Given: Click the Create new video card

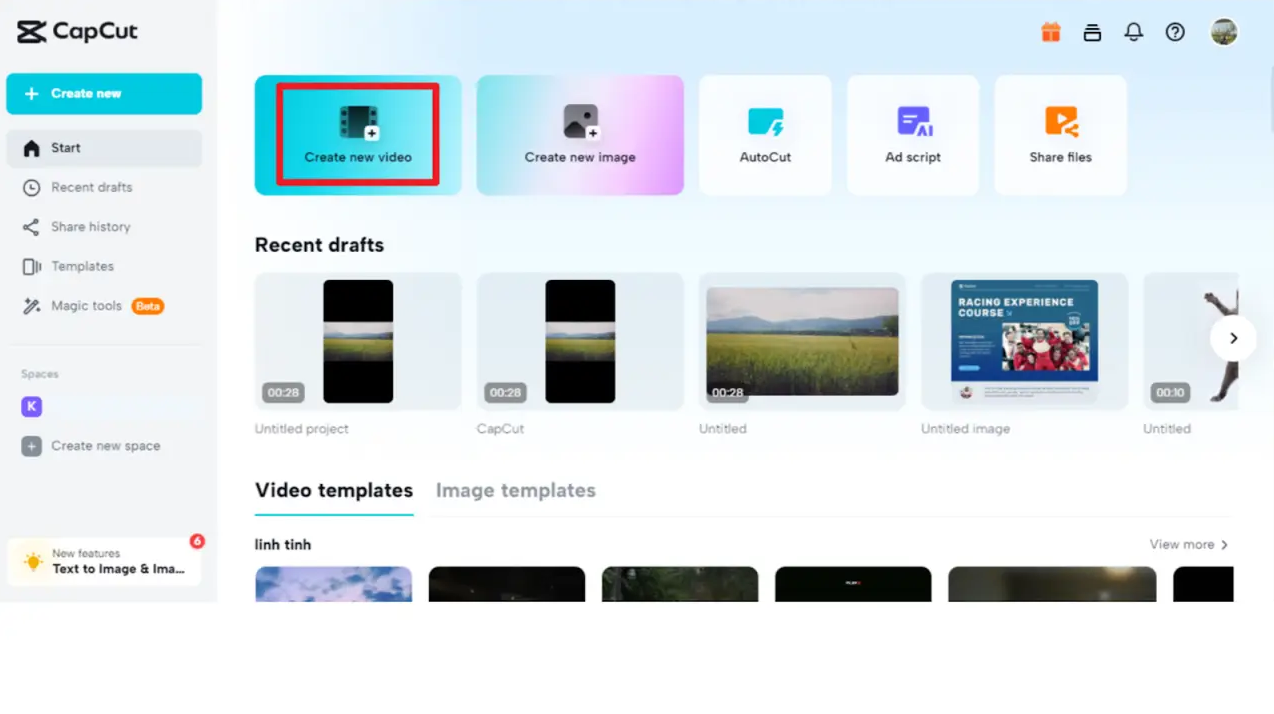Looking at the screenshot, I should point(358,135).
